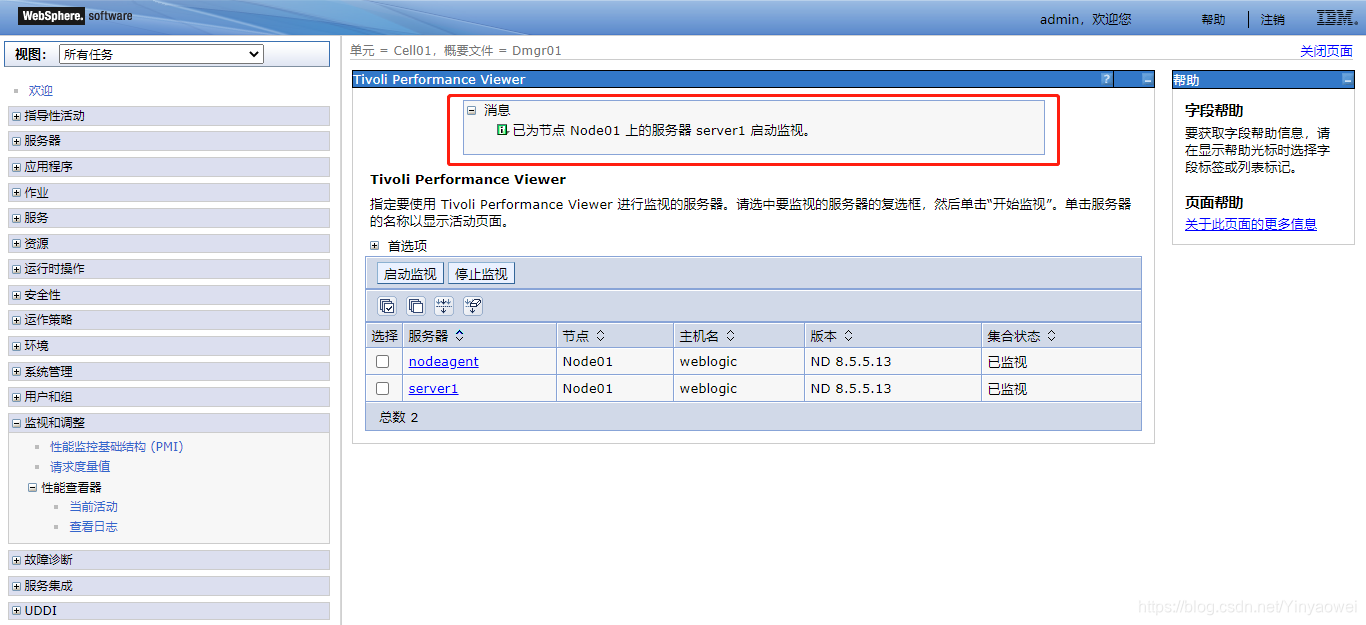Open the 请求度量值 link
Viewport: 1366px width, 625px height.
[x=80, y=467]
